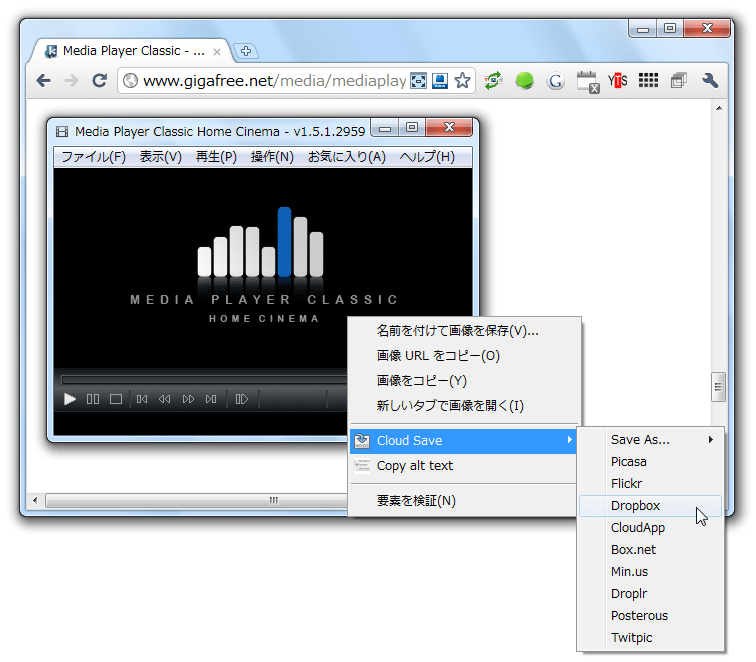
Task: Click the horizontal scrollbar left arrow
Action: [x=35, y=500]
